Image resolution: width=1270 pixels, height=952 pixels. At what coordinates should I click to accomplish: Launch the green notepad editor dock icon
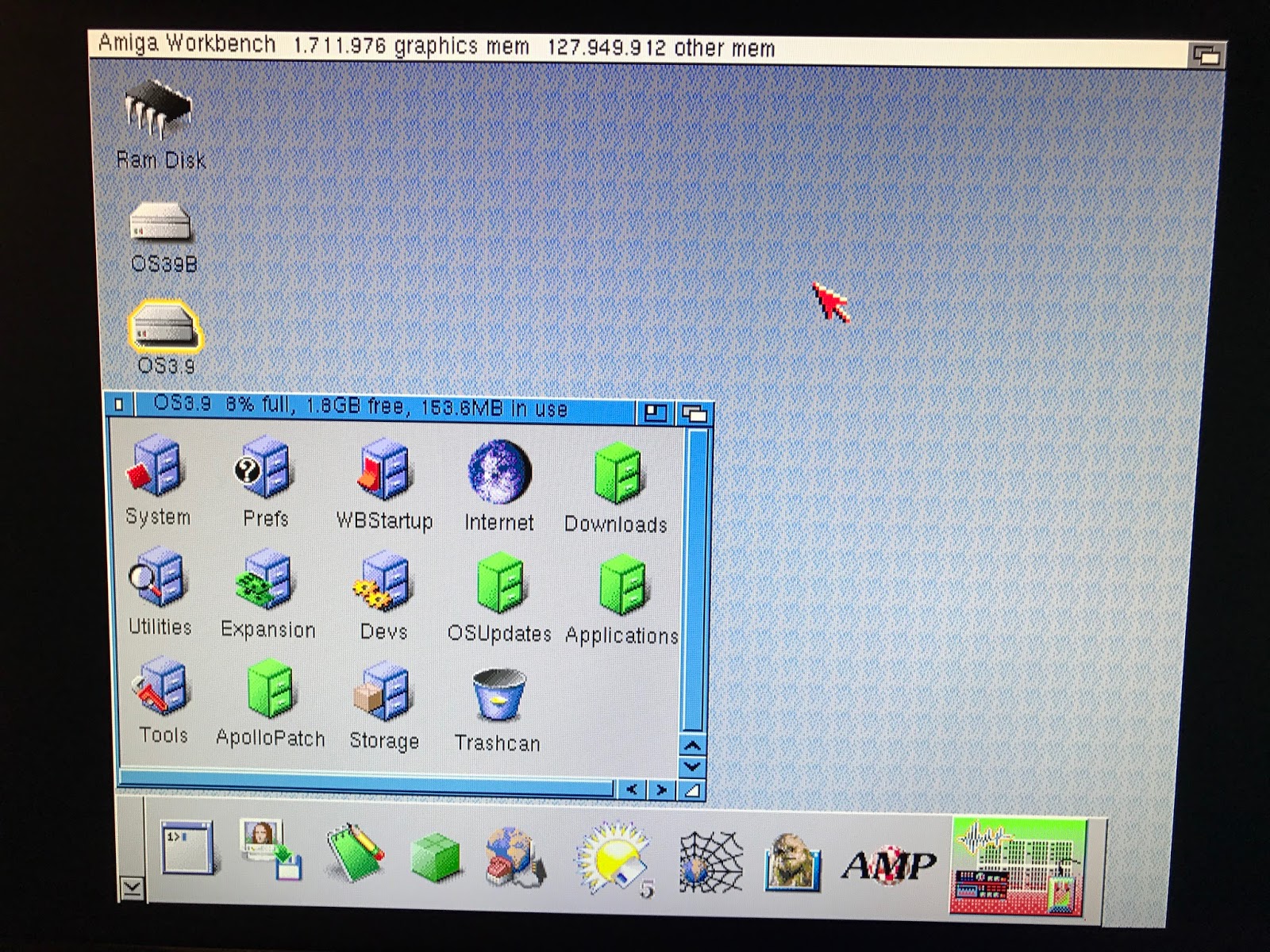coord(355,852)
